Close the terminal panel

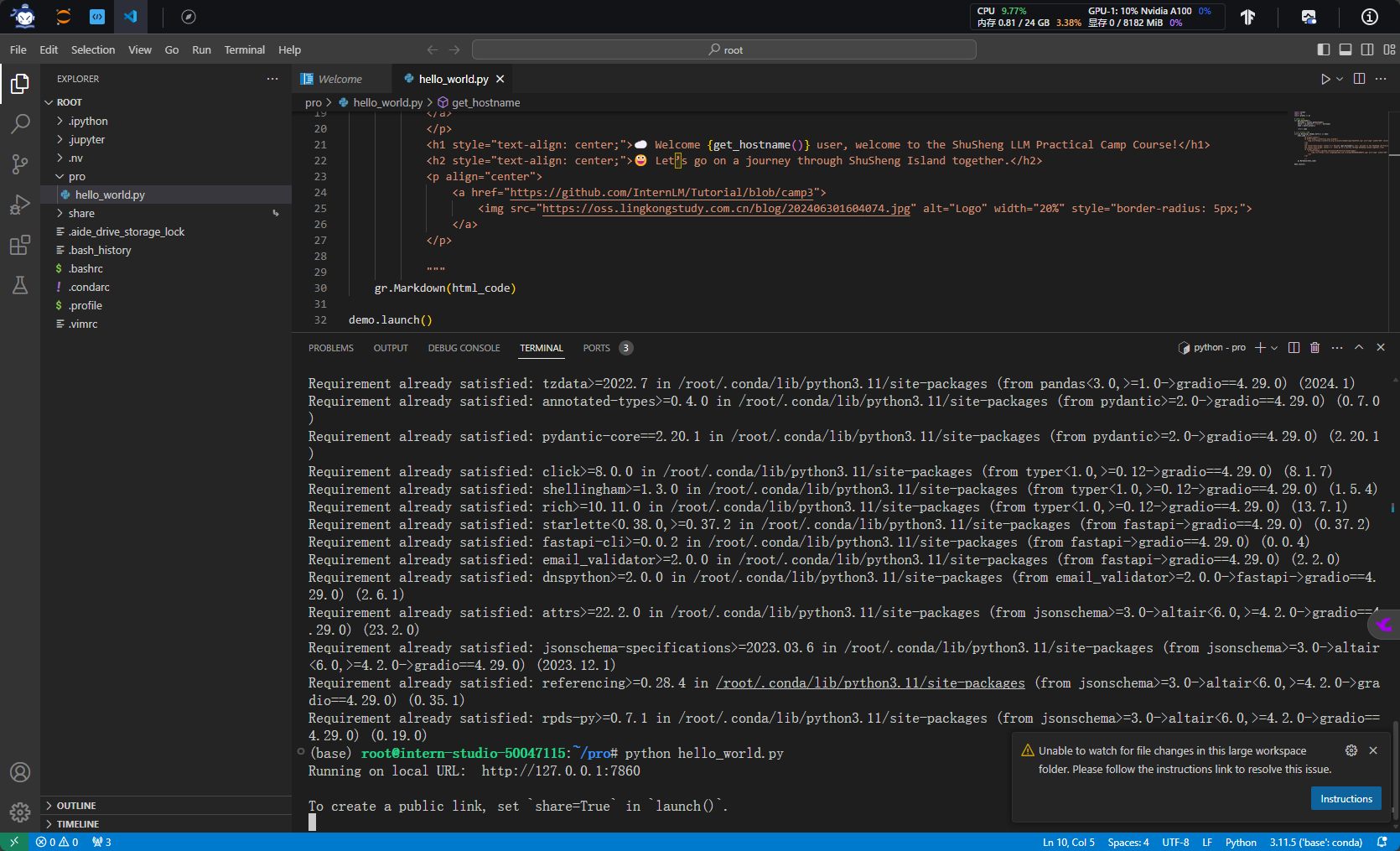coord(1381,347)
